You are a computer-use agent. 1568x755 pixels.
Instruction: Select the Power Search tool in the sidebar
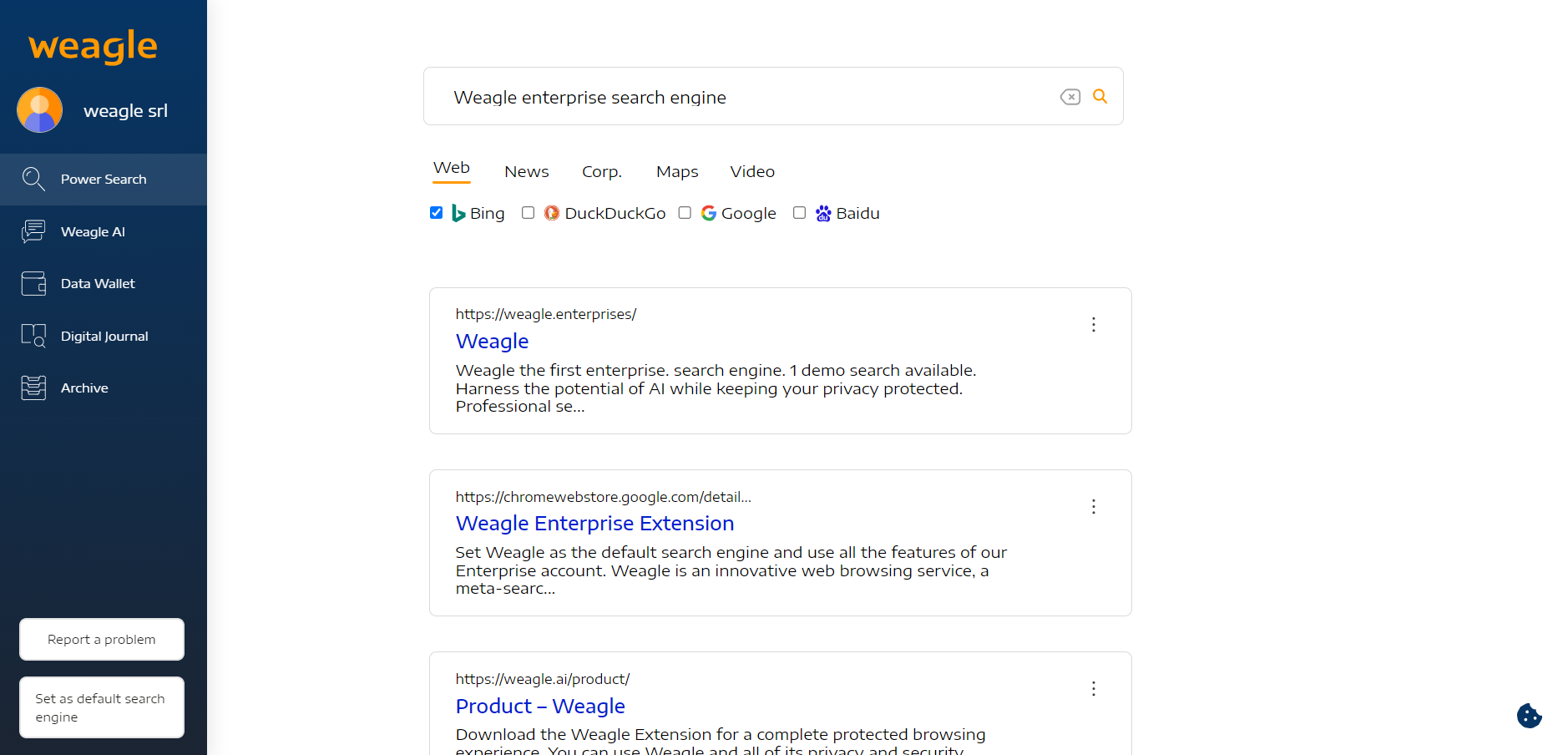click(103, 179)
